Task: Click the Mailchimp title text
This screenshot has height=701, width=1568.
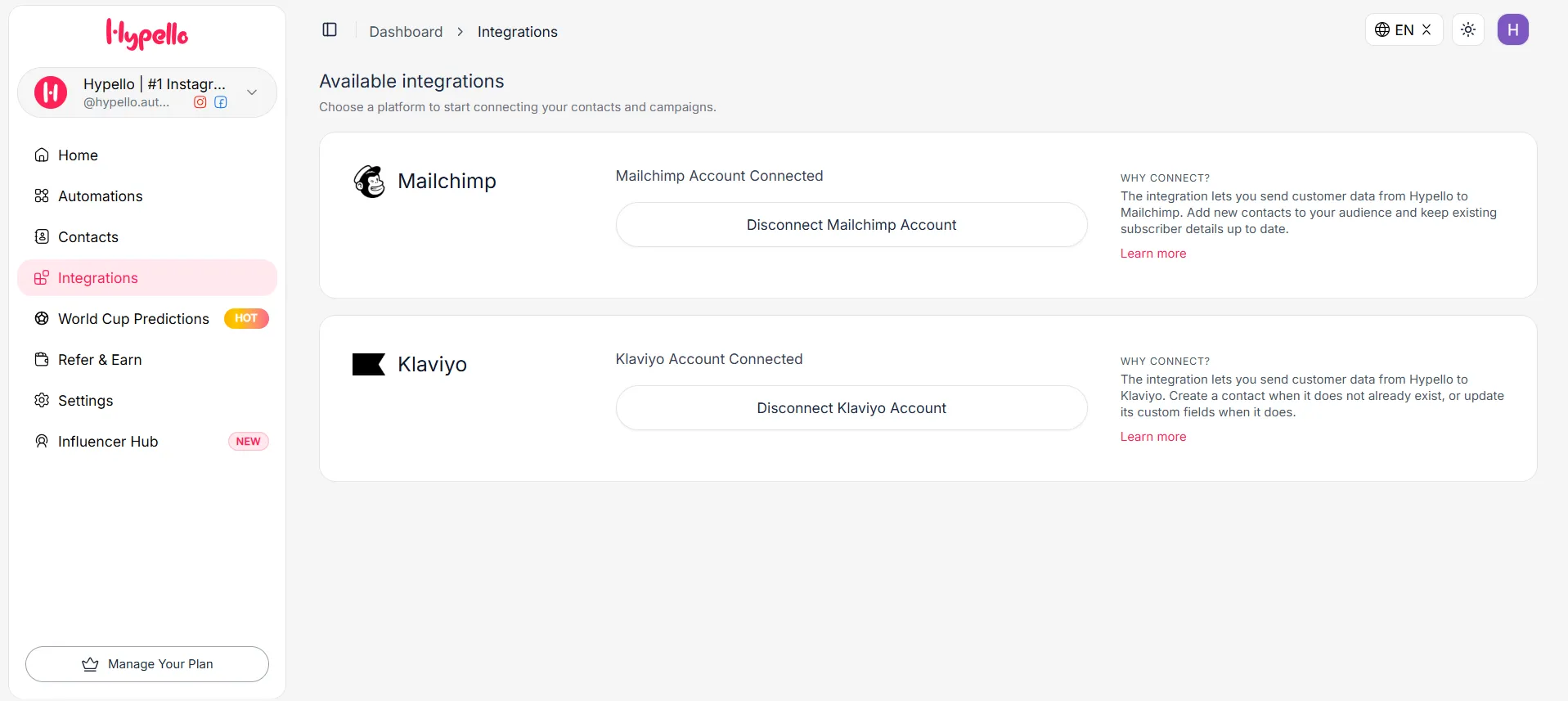Action: (447, 182)
